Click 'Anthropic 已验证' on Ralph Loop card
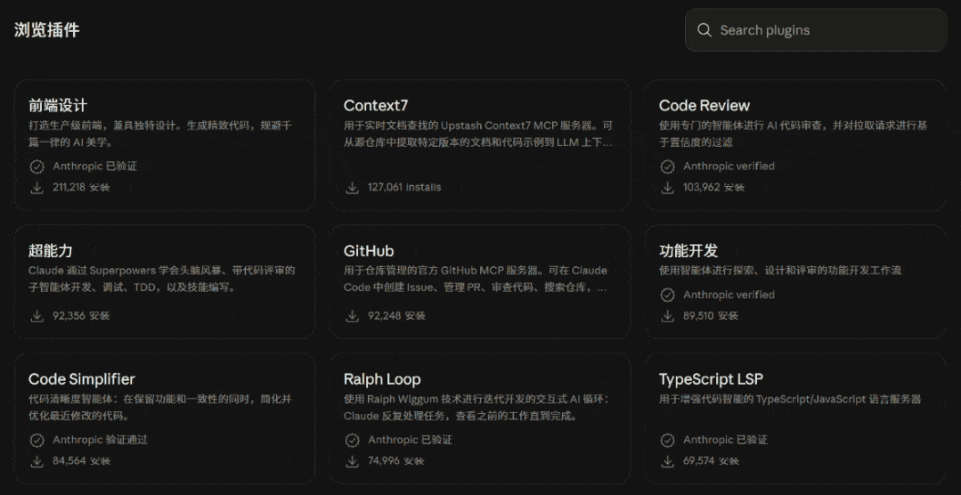The image size is (961, 495). point(410,440)
